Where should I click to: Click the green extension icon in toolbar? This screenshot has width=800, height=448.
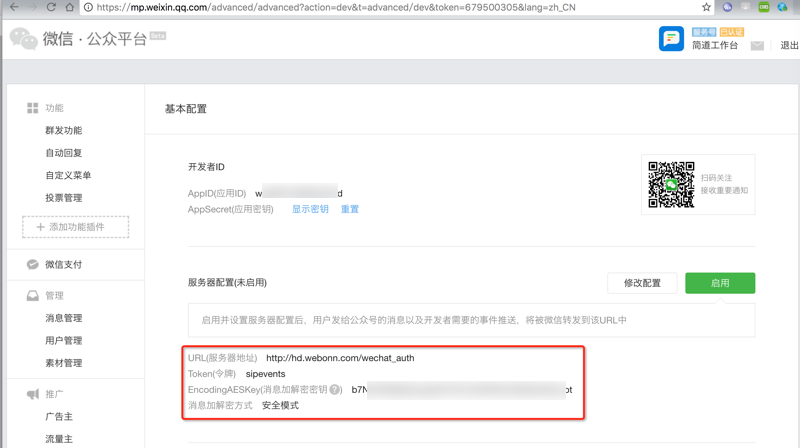[x=764, y=7]
